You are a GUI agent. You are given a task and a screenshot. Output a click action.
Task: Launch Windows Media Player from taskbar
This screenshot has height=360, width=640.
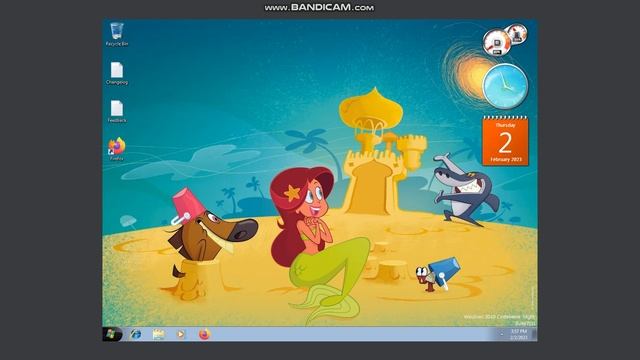point(181,334)
